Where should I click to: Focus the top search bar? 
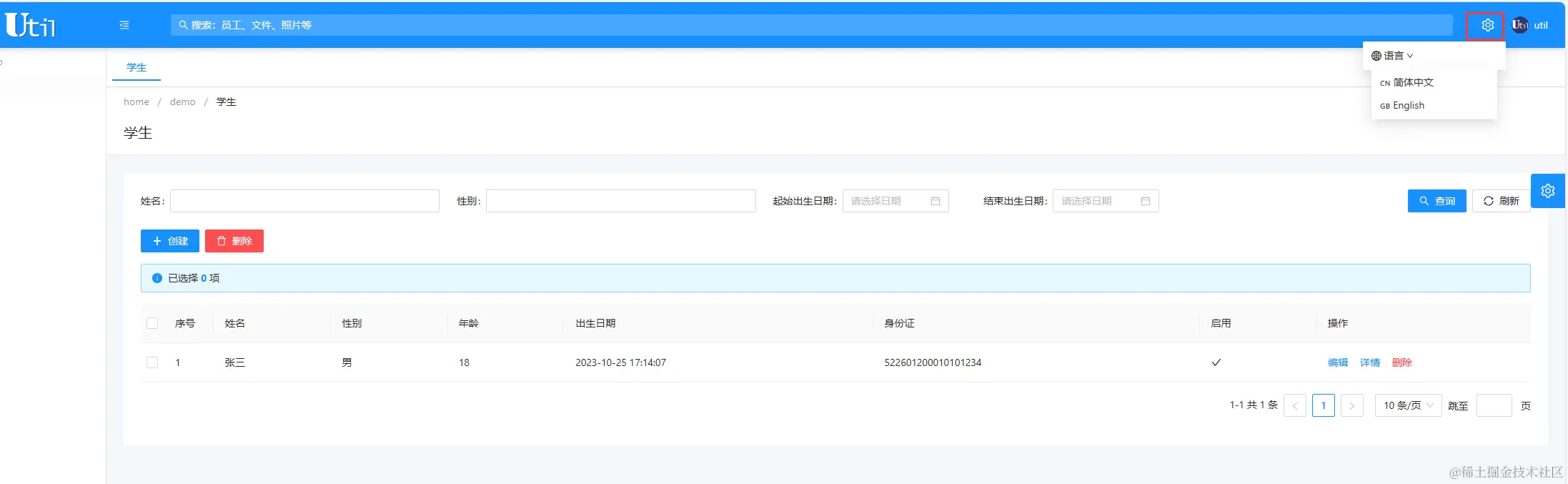tap(812, 25)
